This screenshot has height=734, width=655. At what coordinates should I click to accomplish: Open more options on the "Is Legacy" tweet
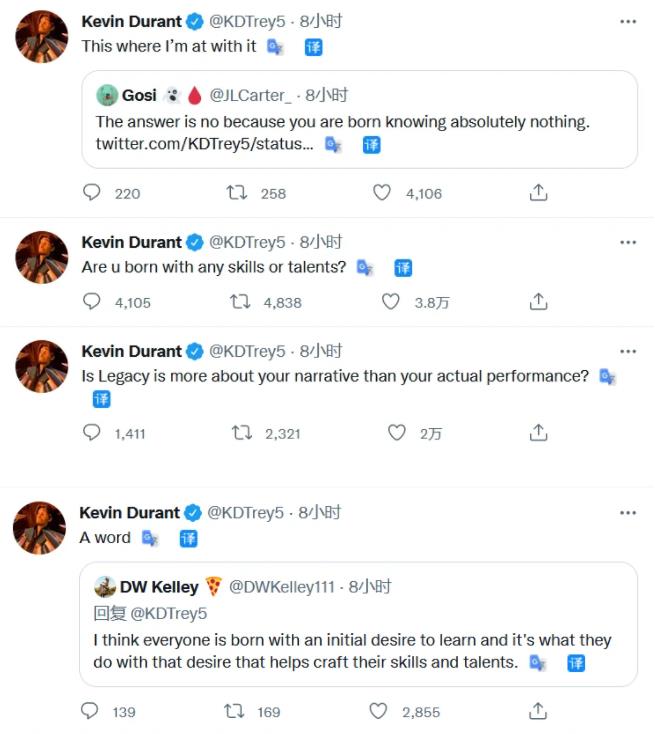[x=627, y=352]
